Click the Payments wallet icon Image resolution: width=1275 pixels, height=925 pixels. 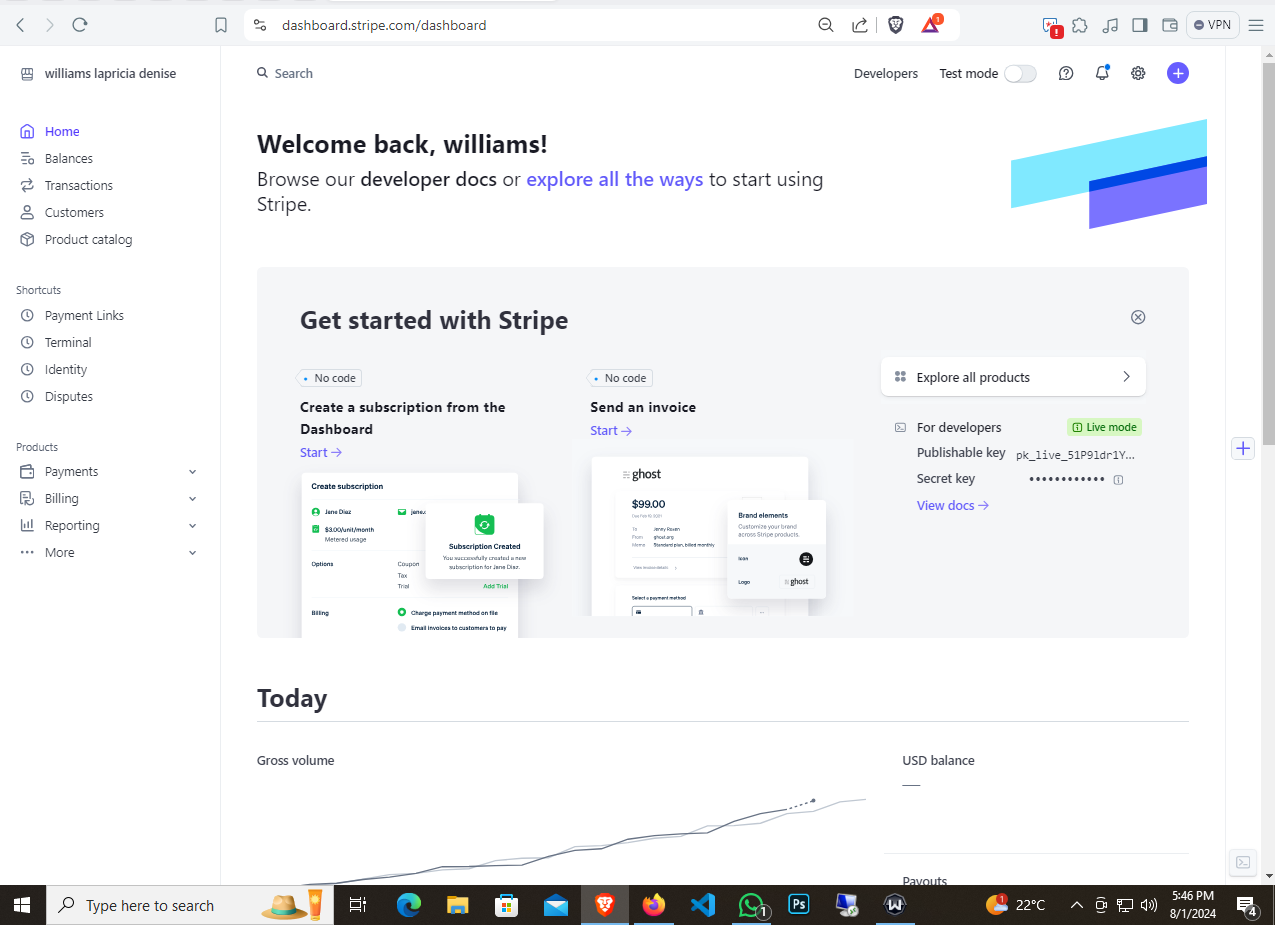point(27,471)
